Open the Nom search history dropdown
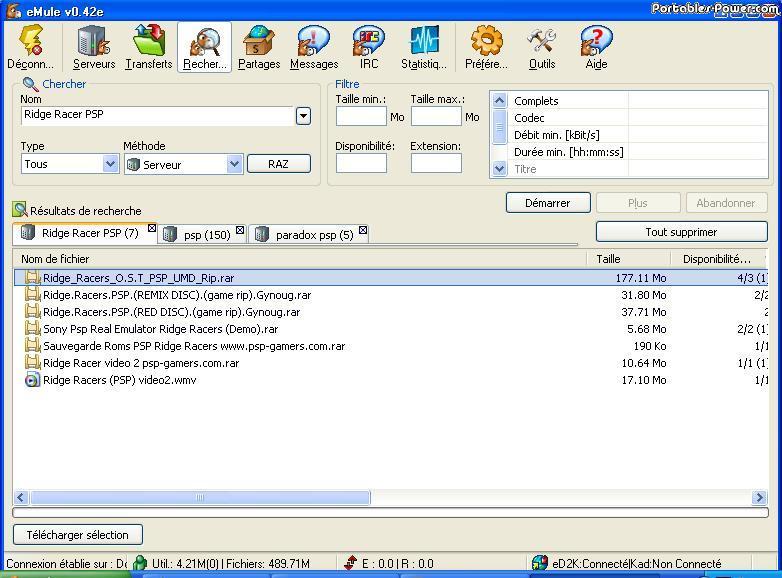The image size is (782, 578). [x=303, y=116]
